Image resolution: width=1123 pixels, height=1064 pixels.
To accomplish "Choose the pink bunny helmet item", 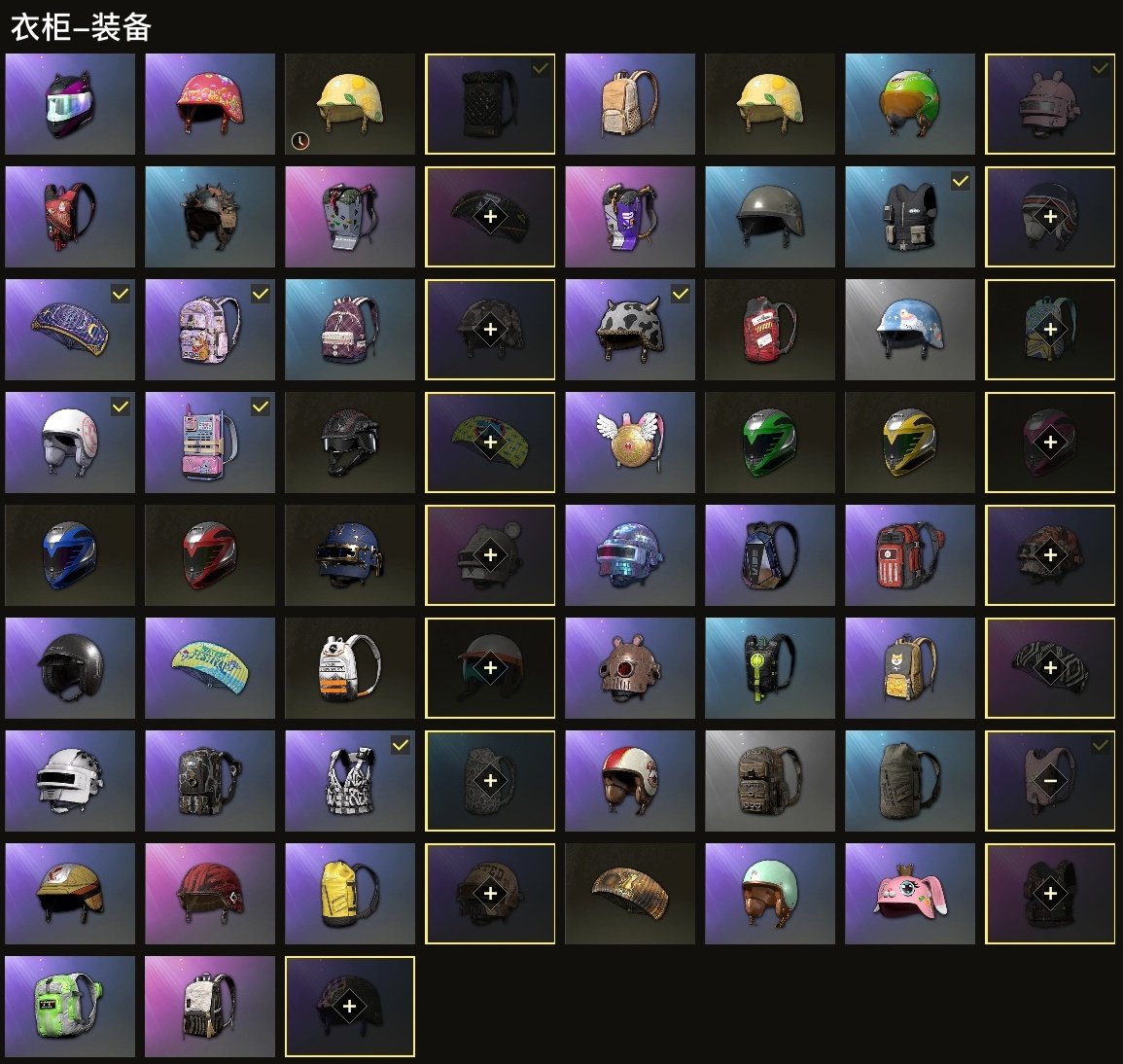I will (909, 894).
